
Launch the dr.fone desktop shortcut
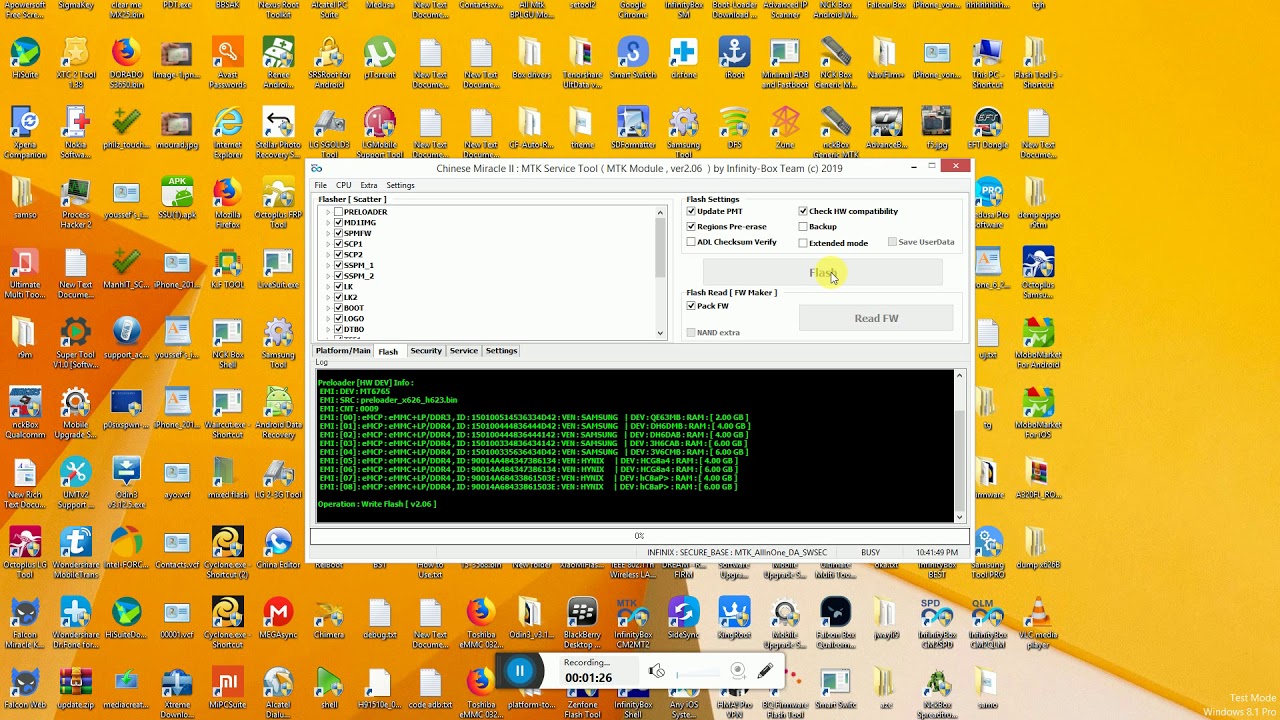pos(684,58)
